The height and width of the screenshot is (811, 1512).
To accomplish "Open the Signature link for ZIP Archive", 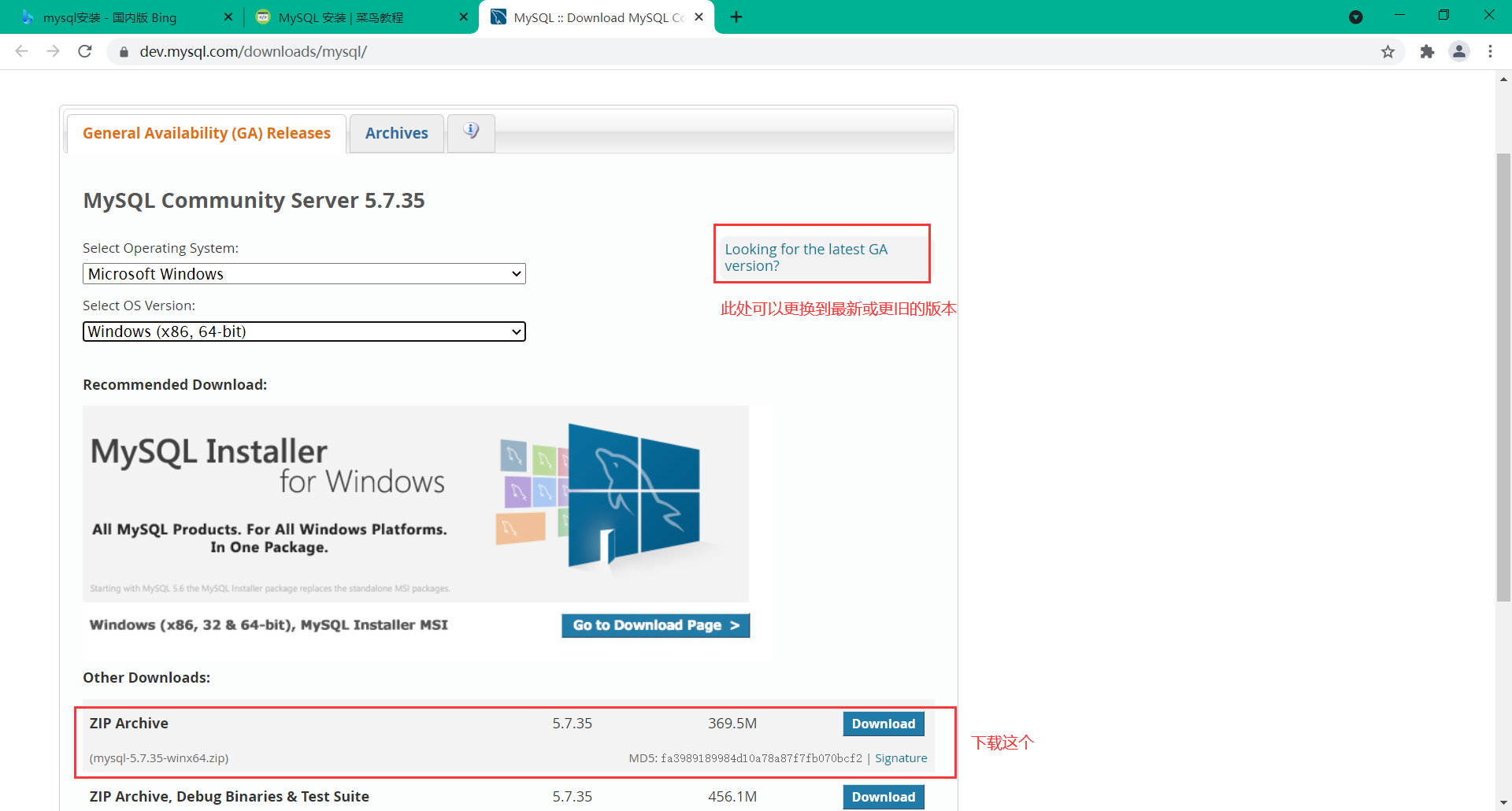I will 901,758.
